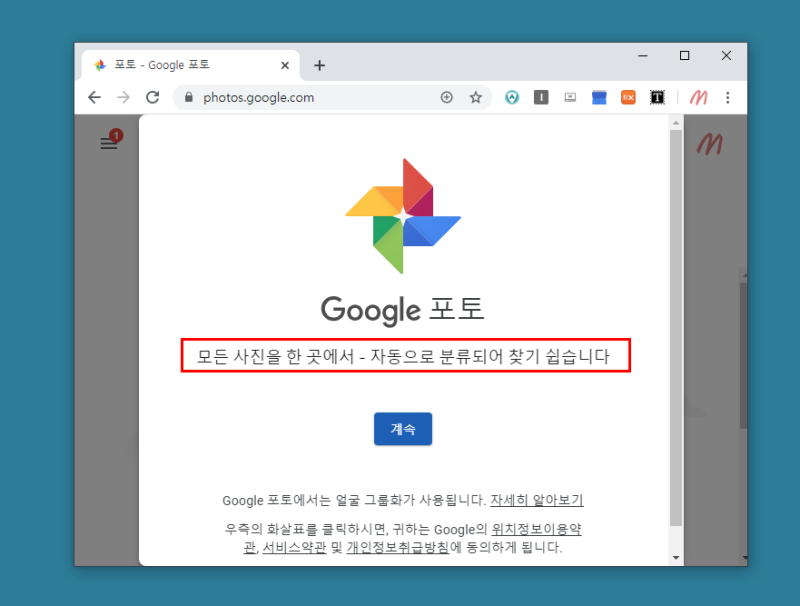The image size is (800, 606).
Task: Open the 자세히 알아보기 link
Action: 536,500
